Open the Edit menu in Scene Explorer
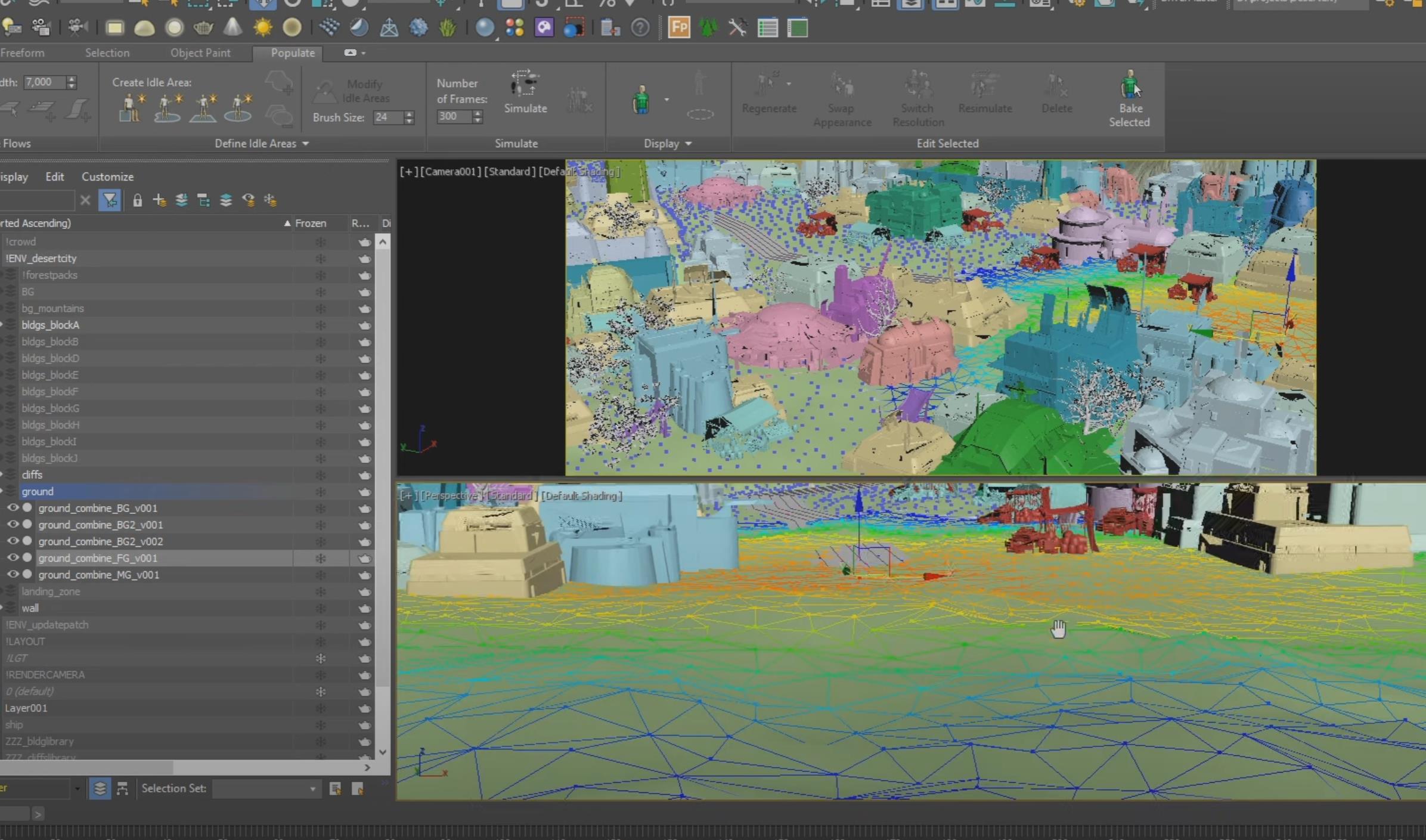The width and height of the screenshot is (1426, 840). click(54, 176)
